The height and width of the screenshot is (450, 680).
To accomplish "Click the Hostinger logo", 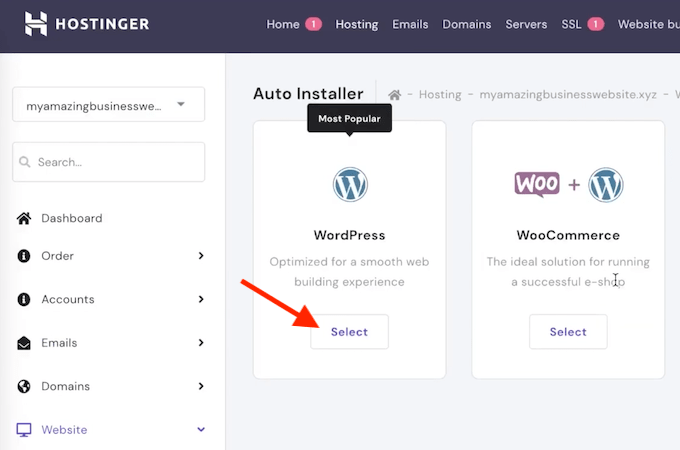I will click(87, 24).
